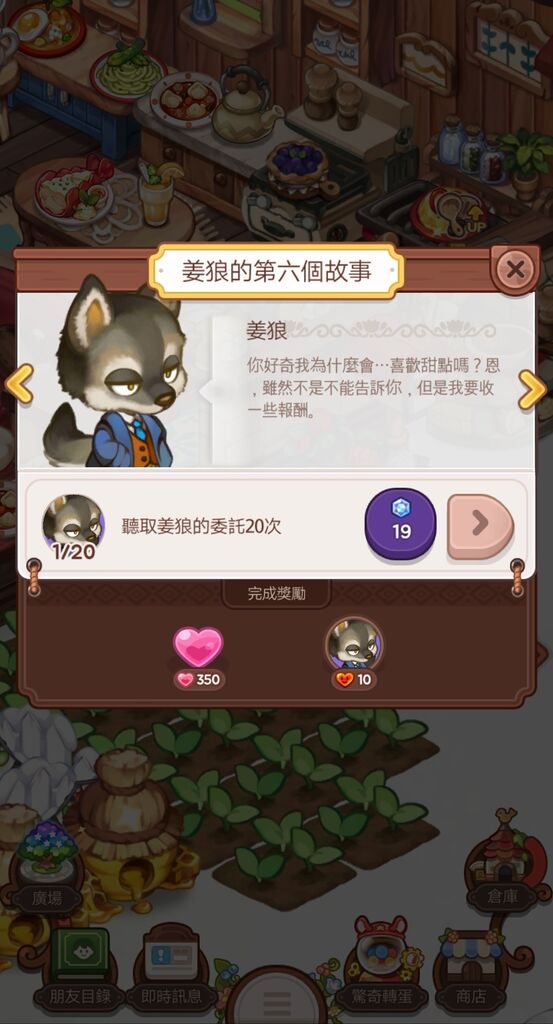The width and height of the screenshot is (553, 1024).
Task: Click the pink arrow go-to-quest button
Action: point(481,526)
